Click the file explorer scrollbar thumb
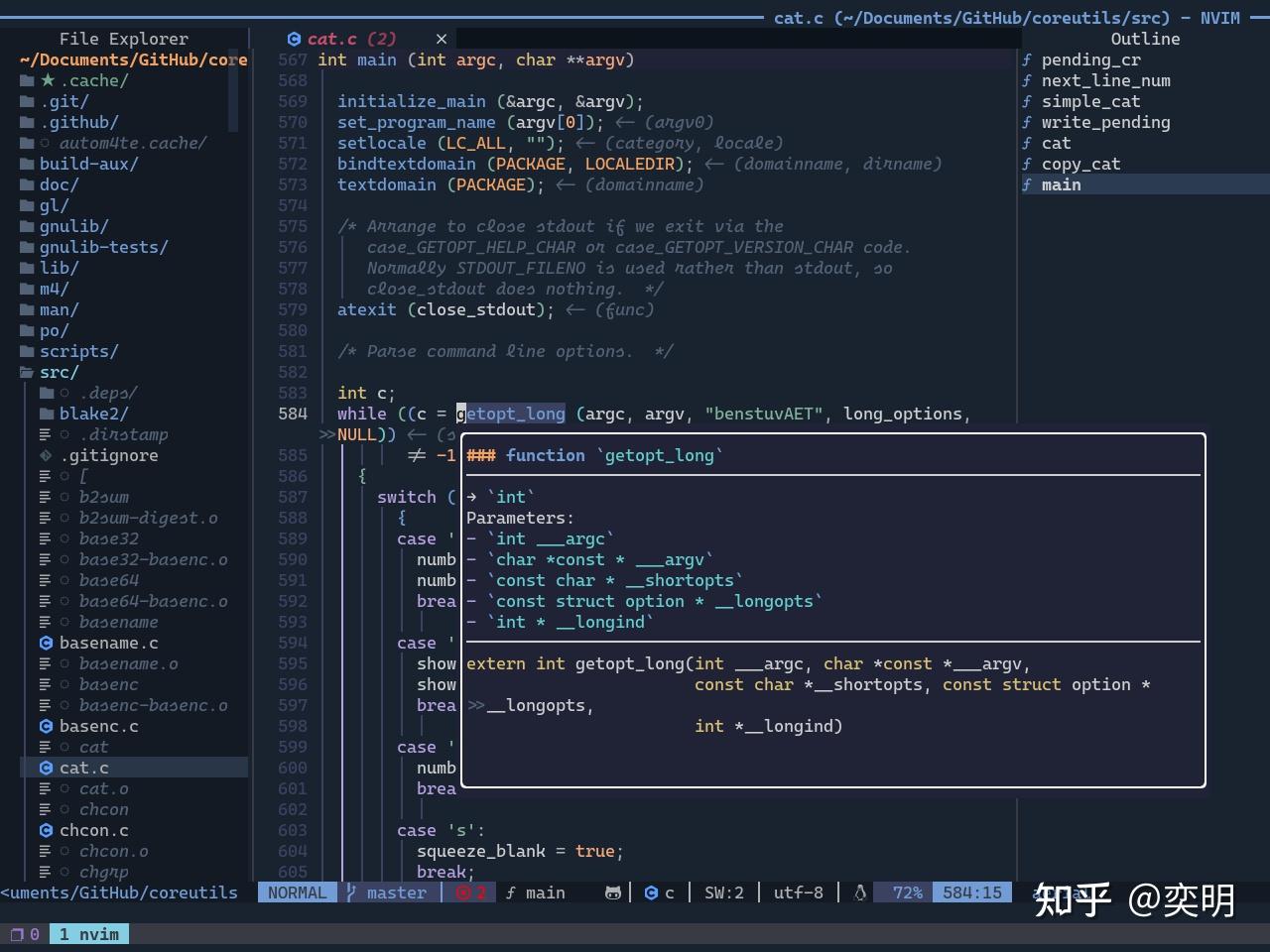This screenshot has width=1270, height=952. point(233,90)
